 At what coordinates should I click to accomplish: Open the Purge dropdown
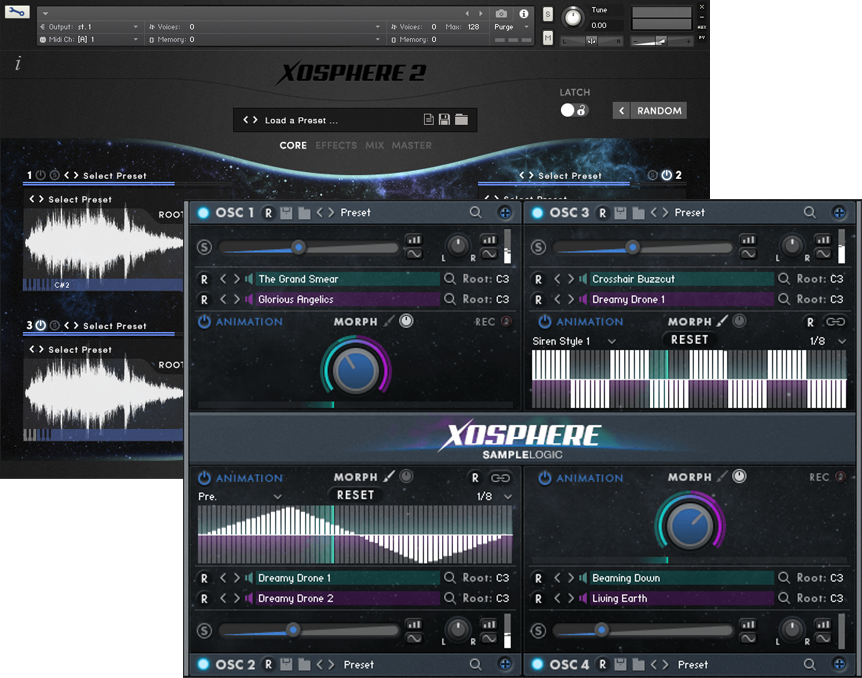[x=511, y=27]
